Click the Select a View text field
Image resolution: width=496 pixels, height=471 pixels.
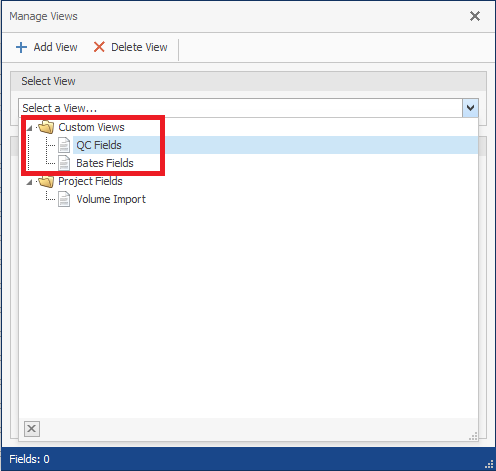[x=240, y=108]
